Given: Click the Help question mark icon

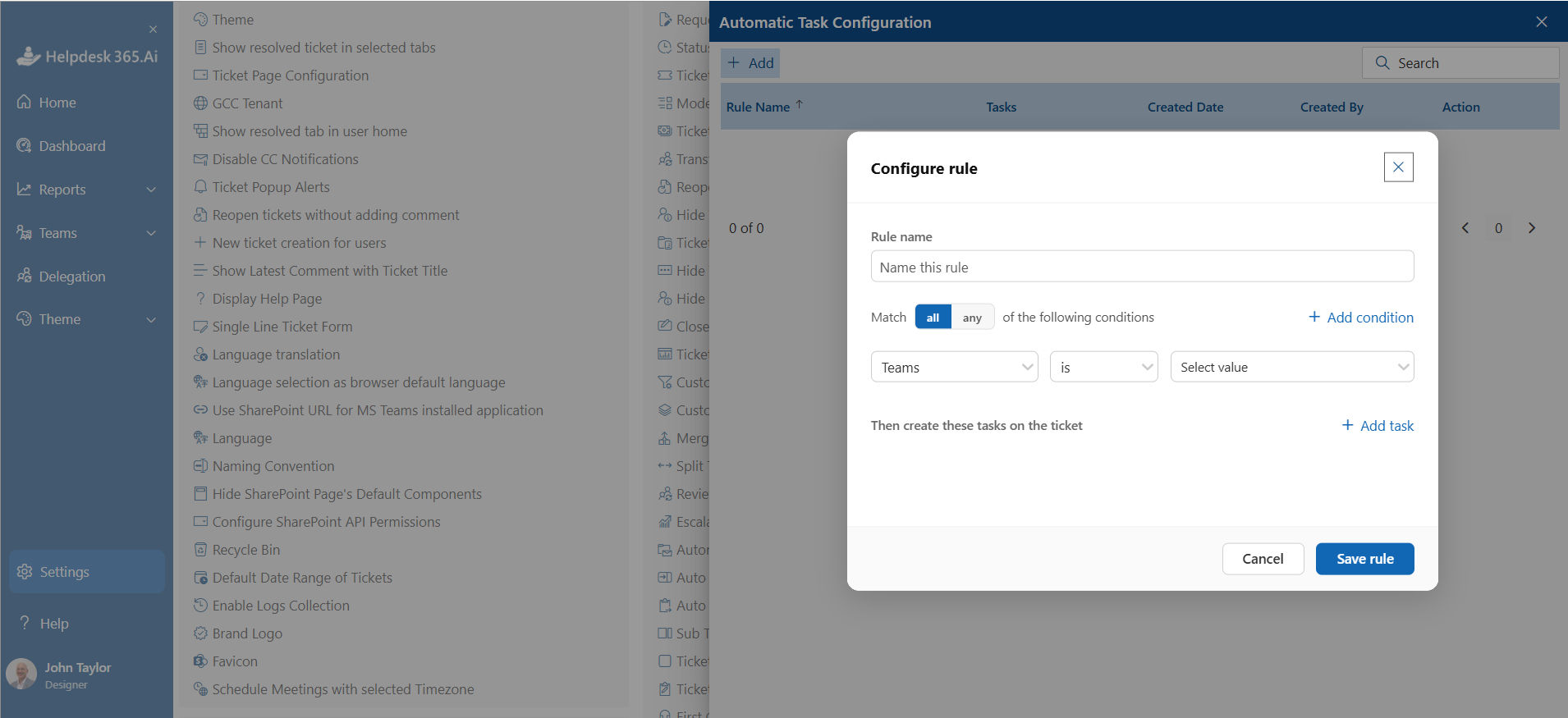Looking at the screenshot, I should 25,623.
